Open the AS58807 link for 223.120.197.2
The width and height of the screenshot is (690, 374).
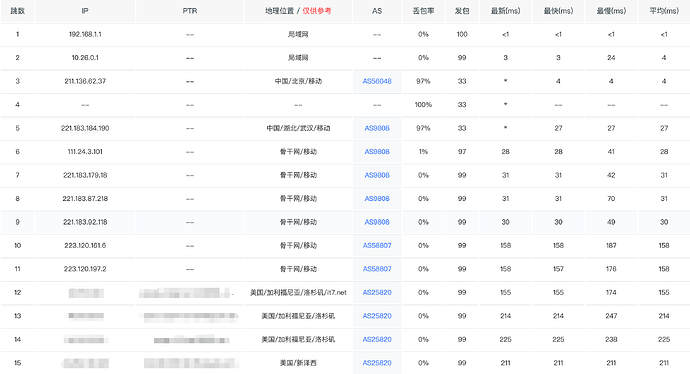377,269
